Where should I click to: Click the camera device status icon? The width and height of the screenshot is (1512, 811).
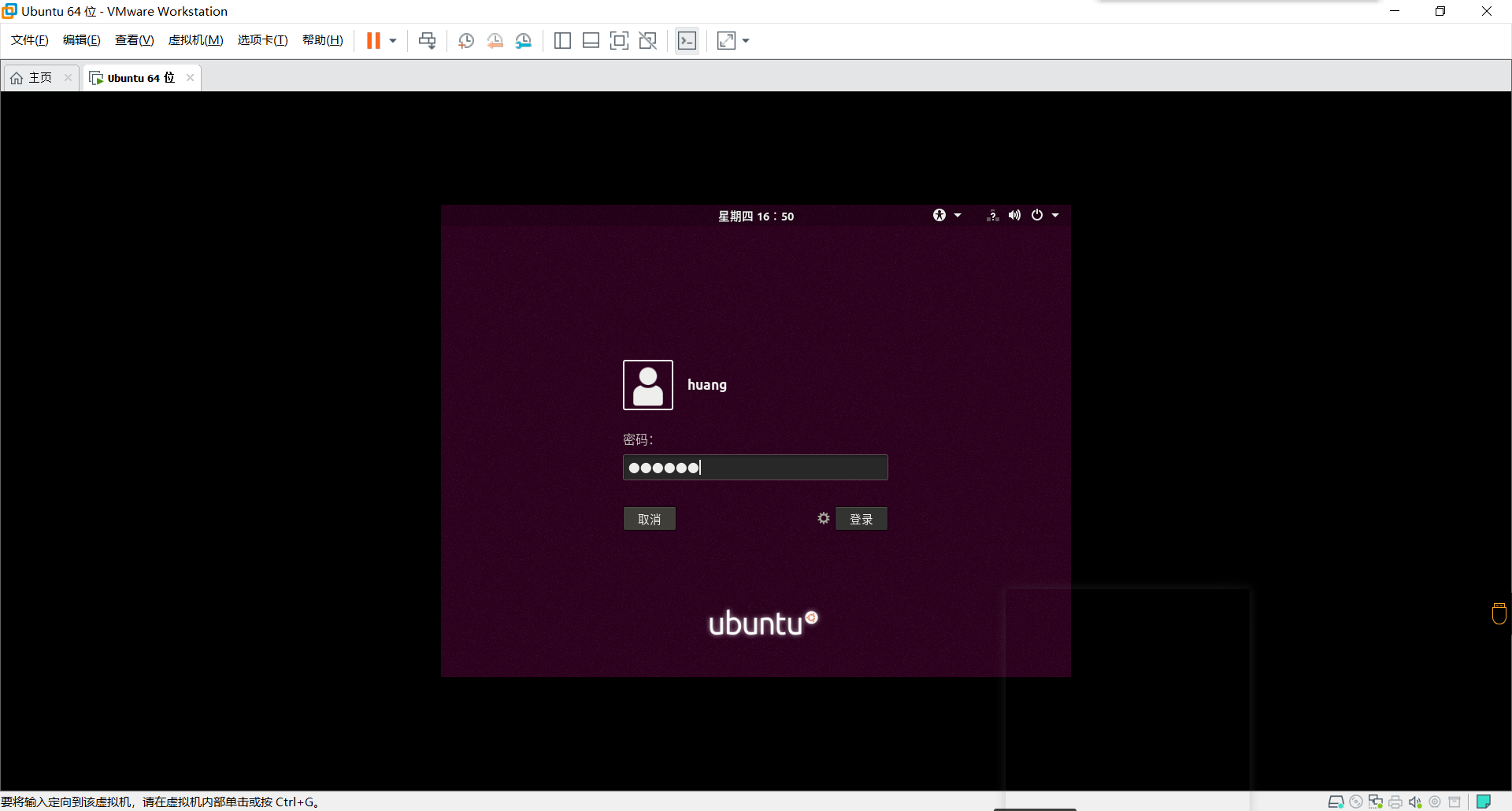(1435, 802)
